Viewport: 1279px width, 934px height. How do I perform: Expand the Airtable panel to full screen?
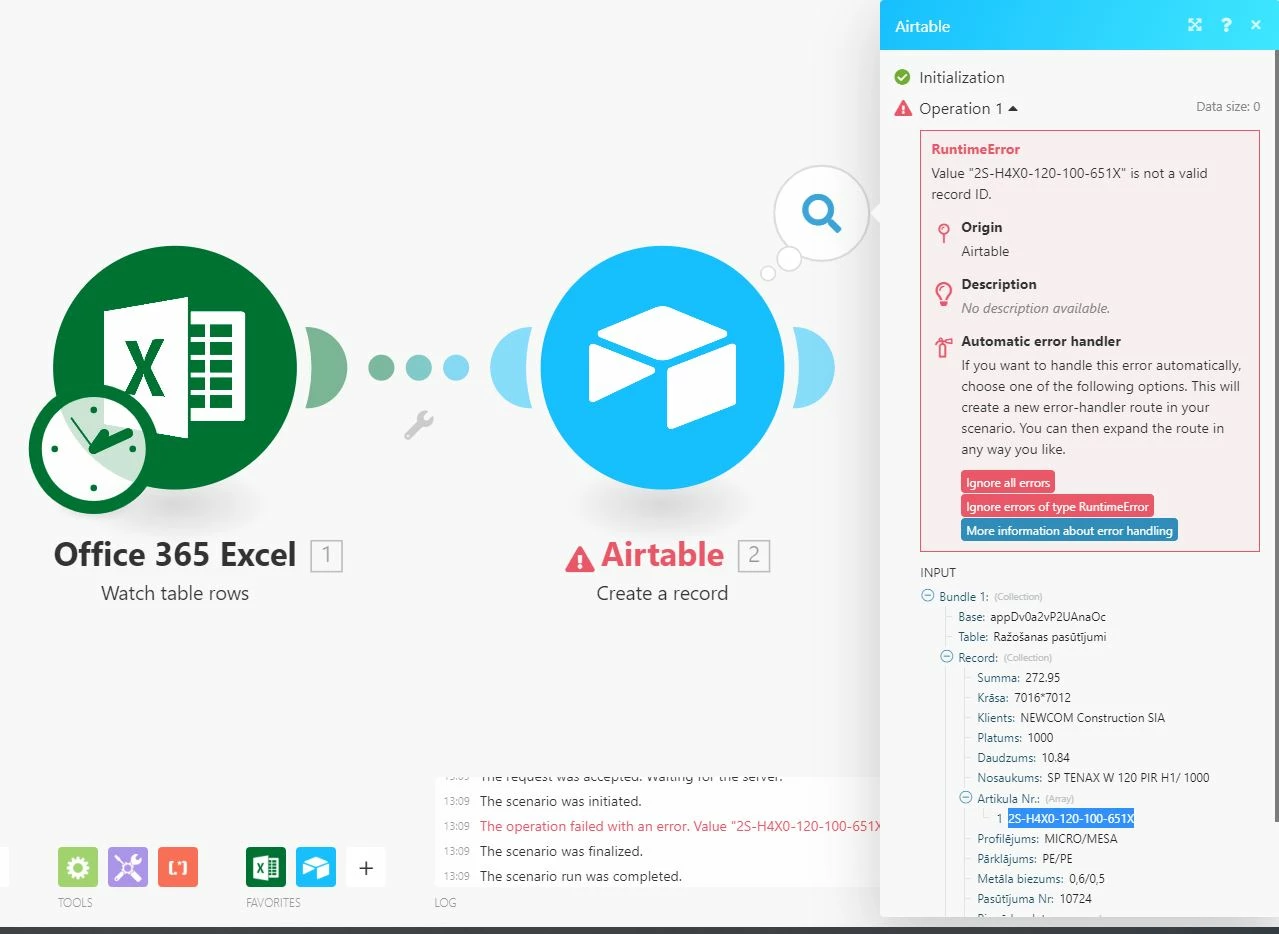[1195, 25]
